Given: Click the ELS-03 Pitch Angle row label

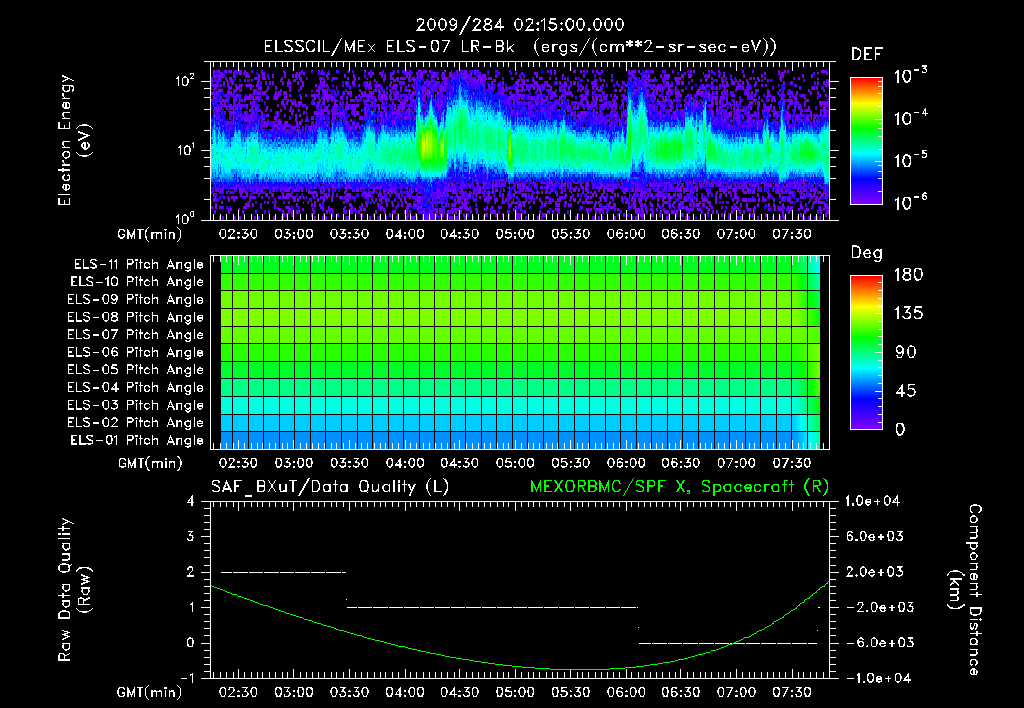Looking at the screenshot, I should [135, 406].
